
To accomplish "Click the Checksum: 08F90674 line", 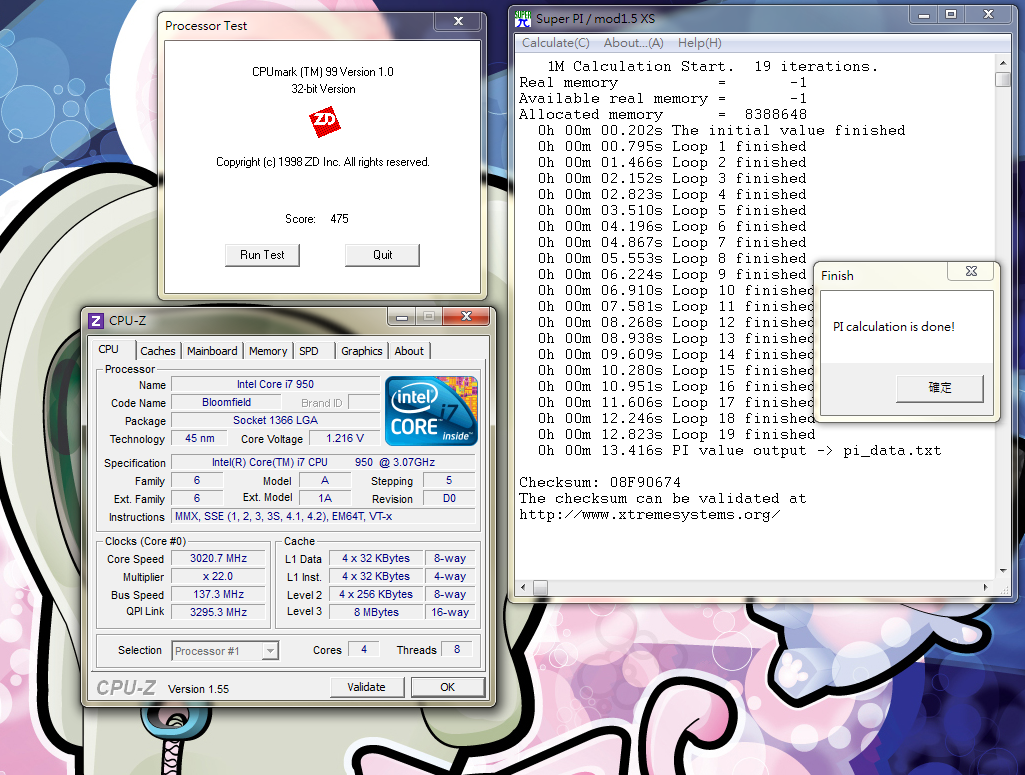I will [x=599, y=483].
